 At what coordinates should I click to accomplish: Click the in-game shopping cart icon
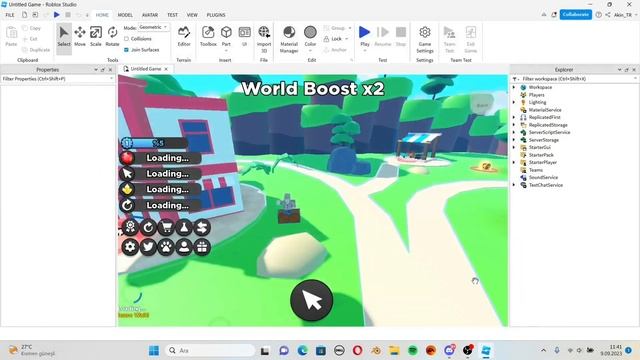click(x=166, y=227)
